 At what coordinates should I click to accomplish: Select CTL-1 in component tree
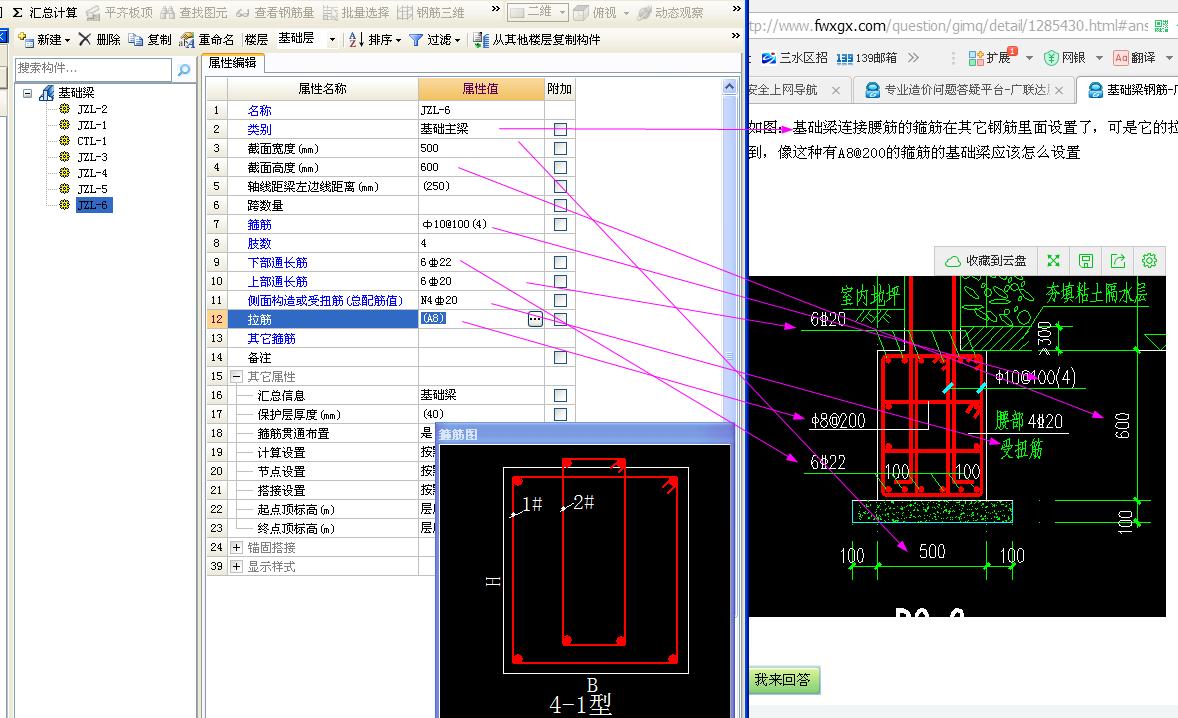coord(92,141)
